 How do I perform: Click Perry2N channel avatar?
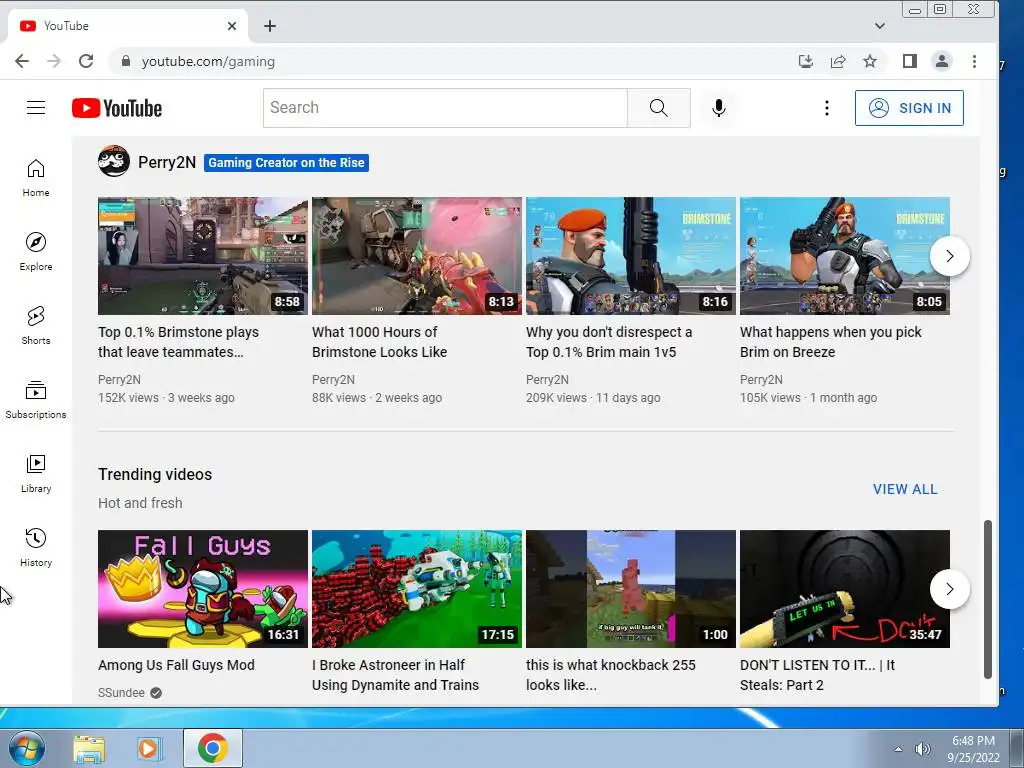tap(114, 161)
